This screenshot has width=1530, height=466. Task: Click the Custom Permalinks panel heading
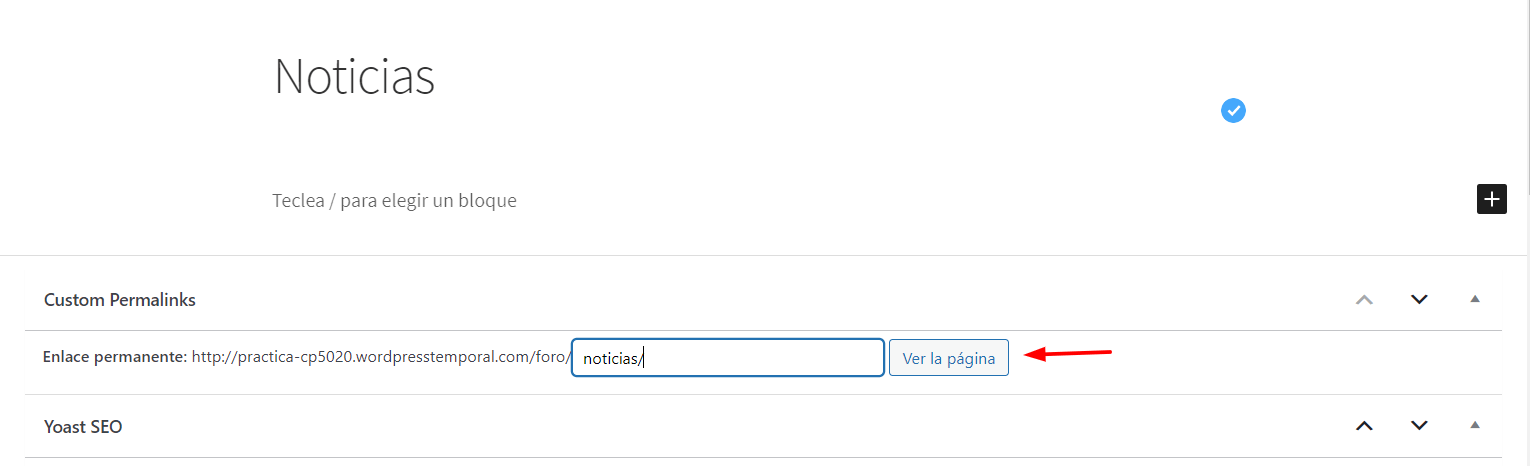coord(120,300)
